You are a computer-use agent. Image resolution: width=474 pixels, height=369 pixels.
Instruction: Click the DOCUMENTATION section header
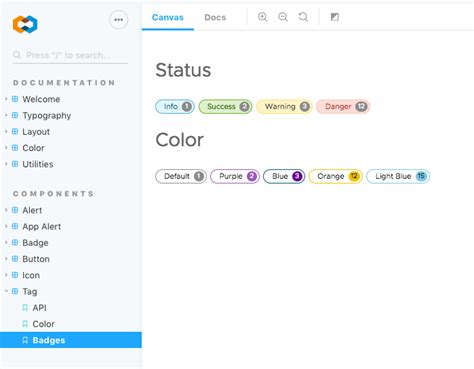[64, 83]
